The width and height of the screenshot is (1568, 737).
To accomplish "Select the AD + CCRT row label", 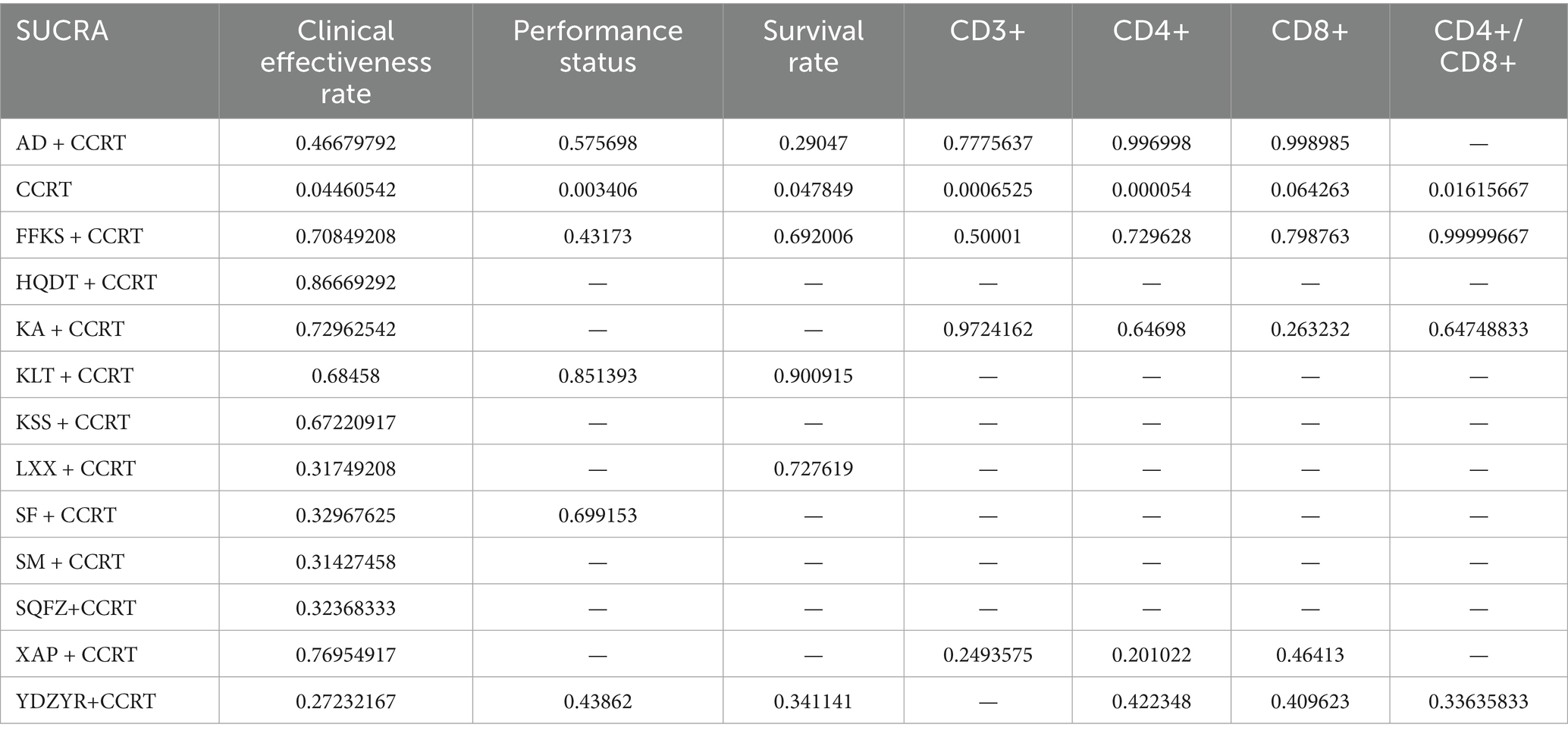I will (x=71, y=143).
